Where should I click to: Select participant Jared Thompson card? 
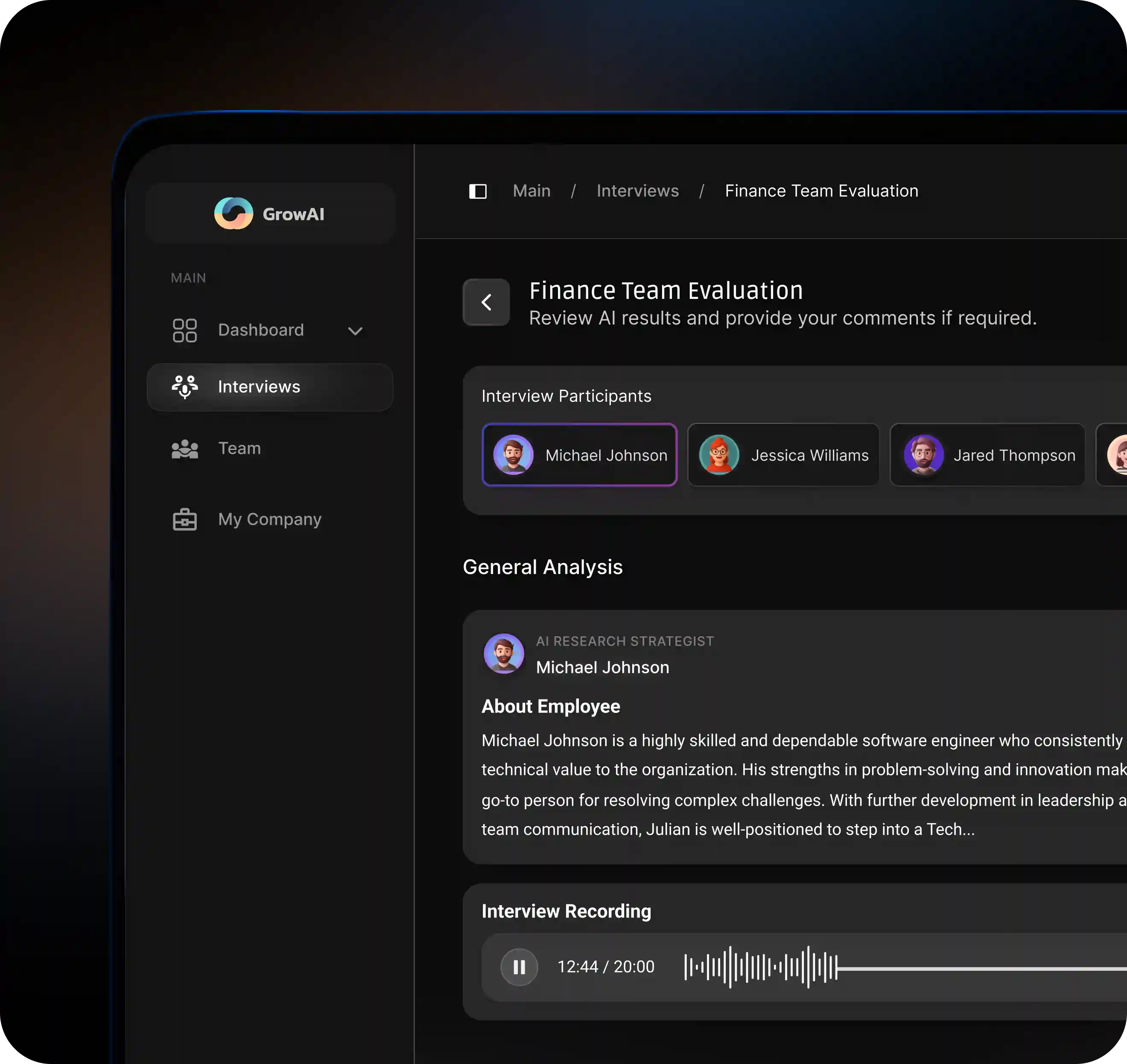coord(987,455)
